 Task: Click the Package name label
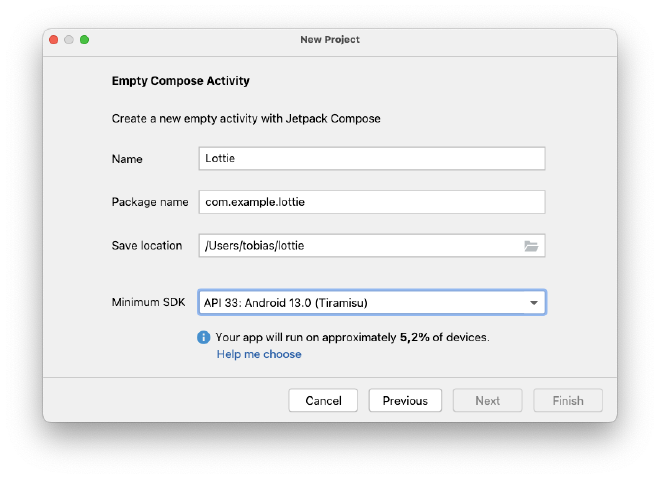click(150, 202)
